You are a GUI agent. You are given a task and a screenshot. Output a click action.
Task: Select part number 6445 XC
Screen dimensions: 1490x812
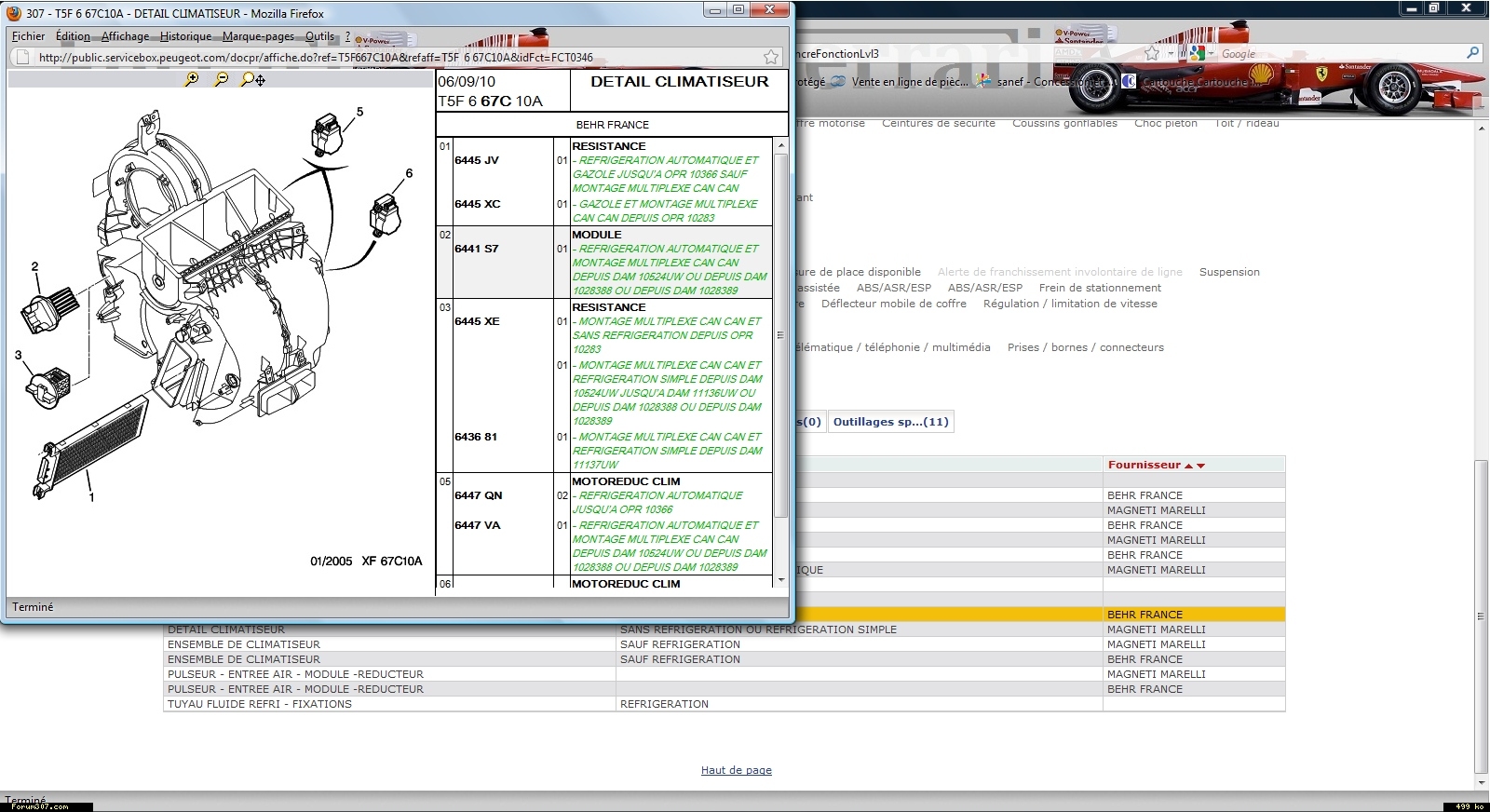pos(477,204)
